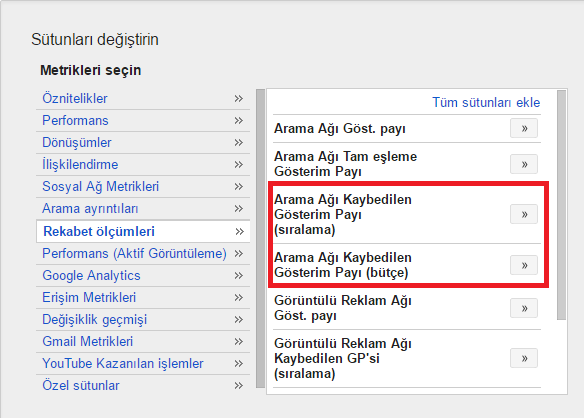Expand the Performans category chevron
584x418 pixels.
[x=238, y=121]
